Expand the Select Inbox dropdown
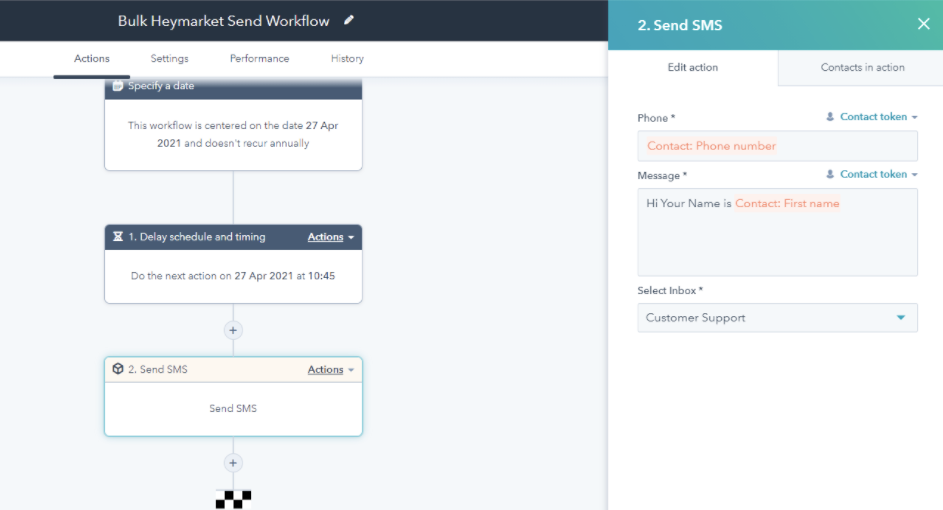Viewport: 943px width, 510px height. [x=777, y=318]
